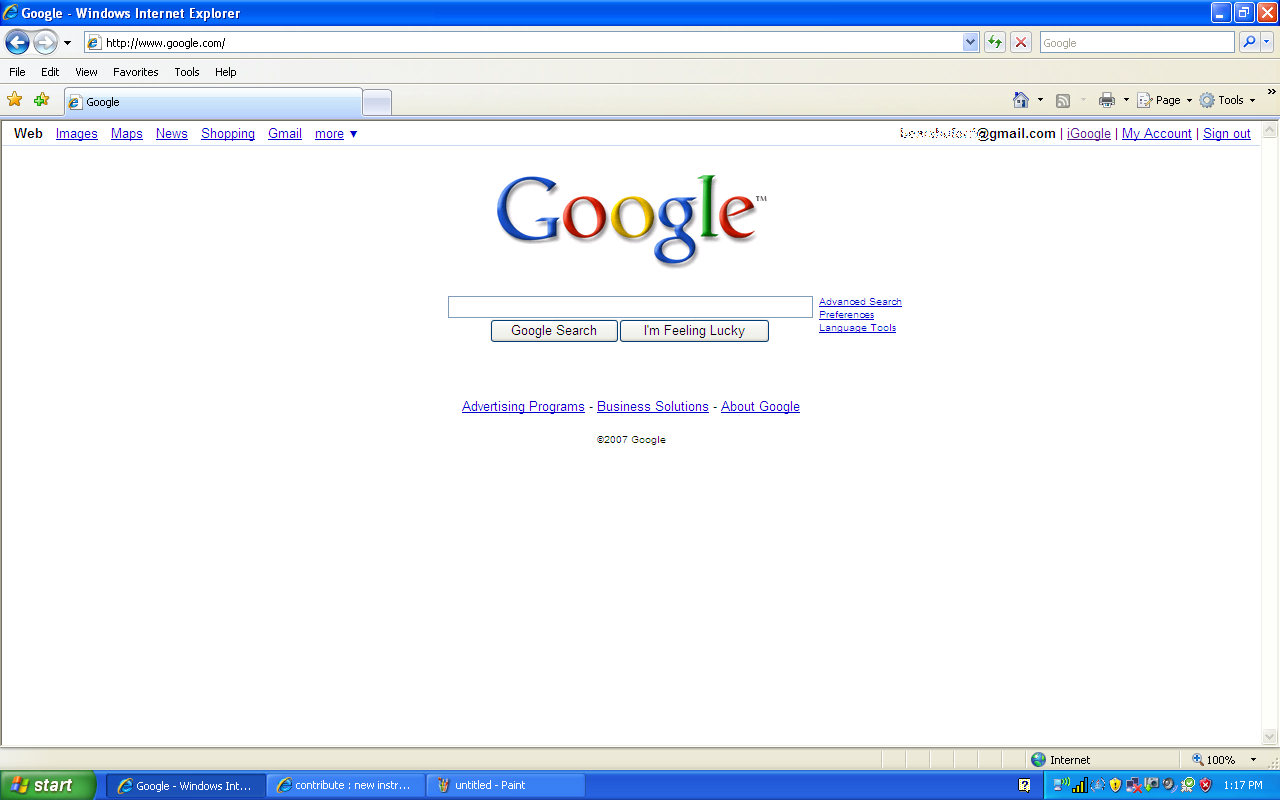Open the About Google link
1280x800 pixels.
760,407
